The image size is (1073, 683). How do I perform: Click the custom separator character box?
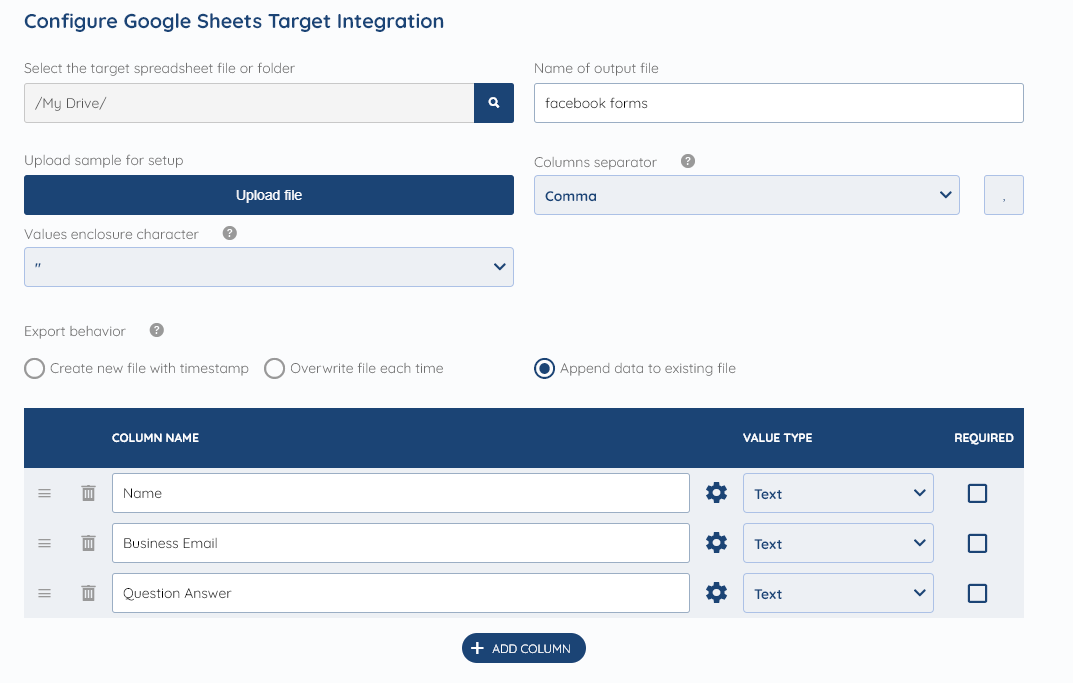[x=1004, y=195]
